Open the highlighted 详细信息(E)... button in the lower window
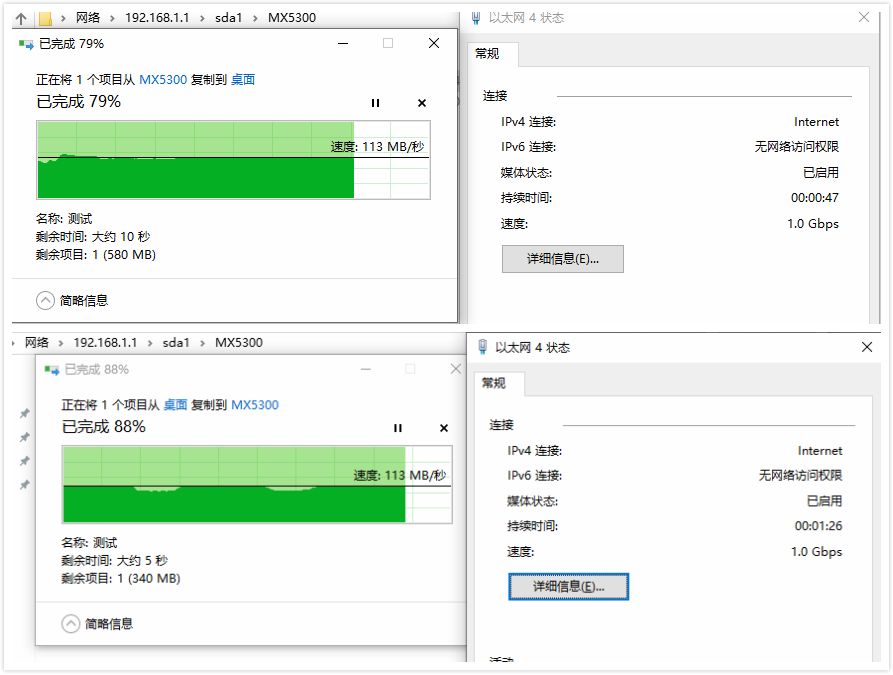The image size is (893, 675). [568, 587]
